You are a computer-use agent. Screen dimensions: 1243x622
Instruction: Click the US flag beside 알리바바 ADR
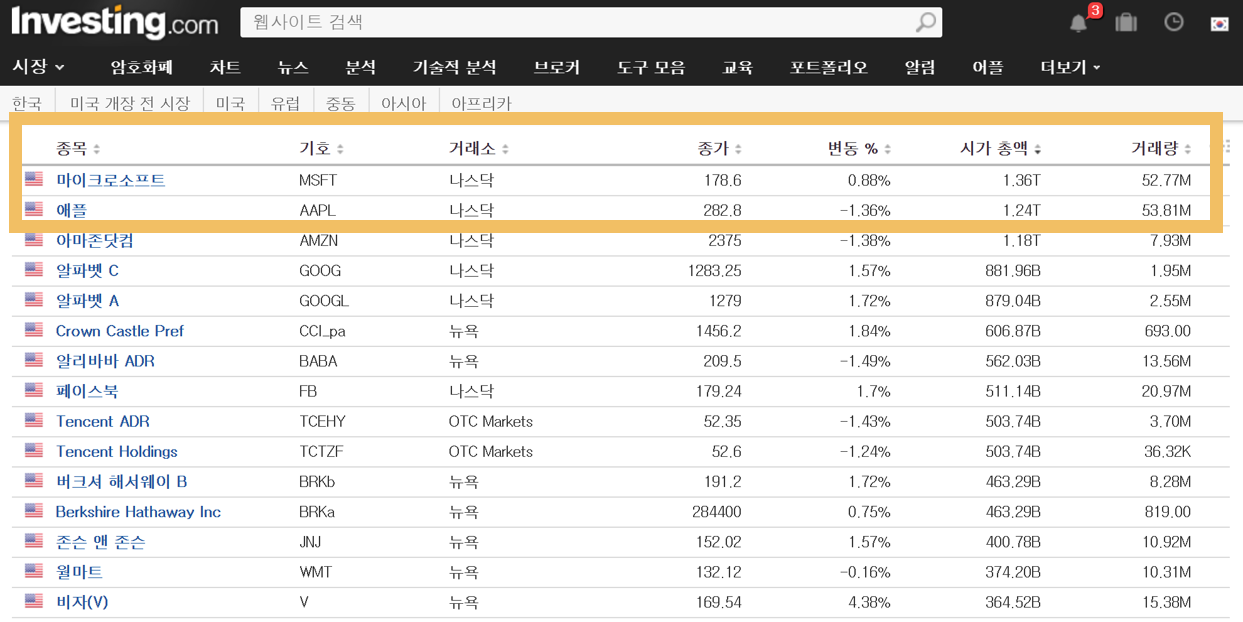click(x=34, y=361)
